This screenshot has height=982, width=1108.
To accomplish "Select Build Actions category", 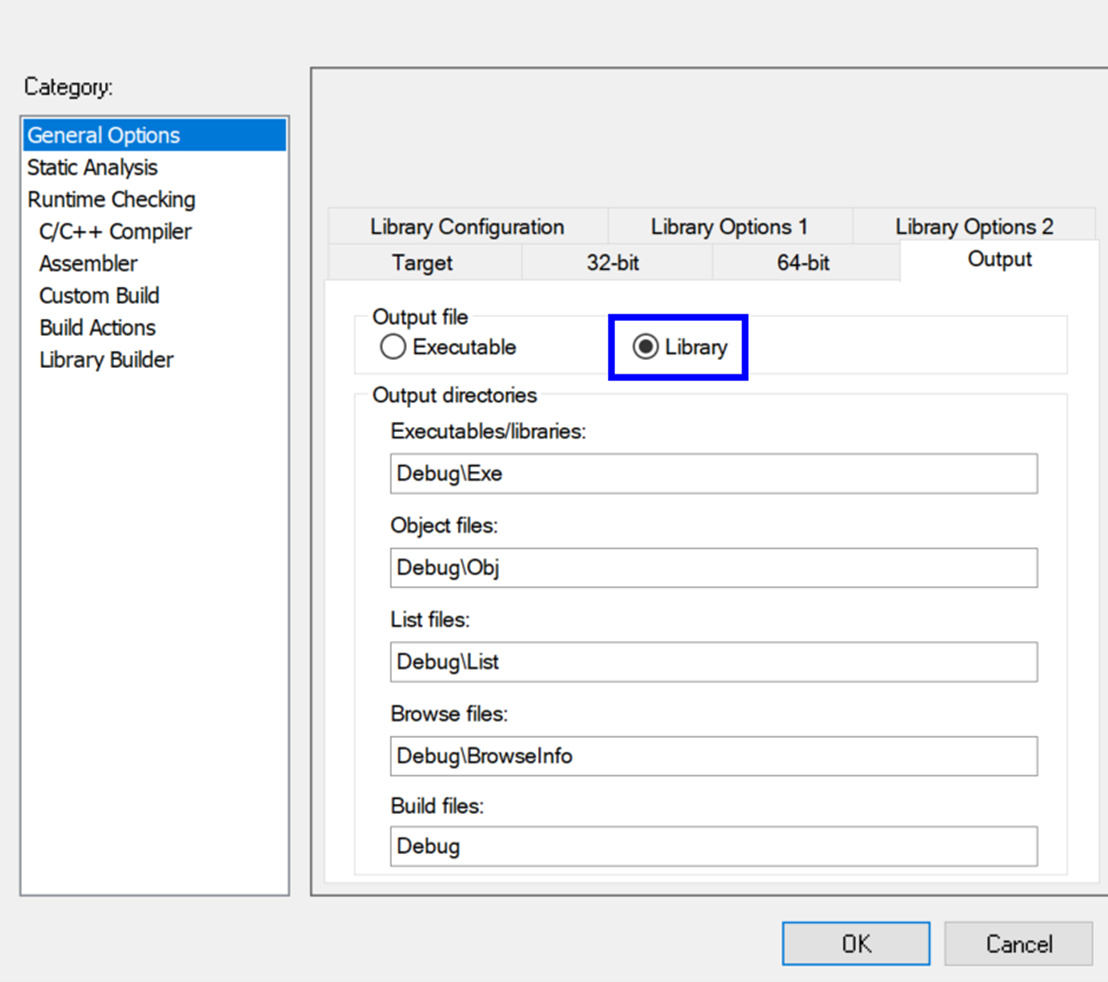I will [x=155, y=328].
